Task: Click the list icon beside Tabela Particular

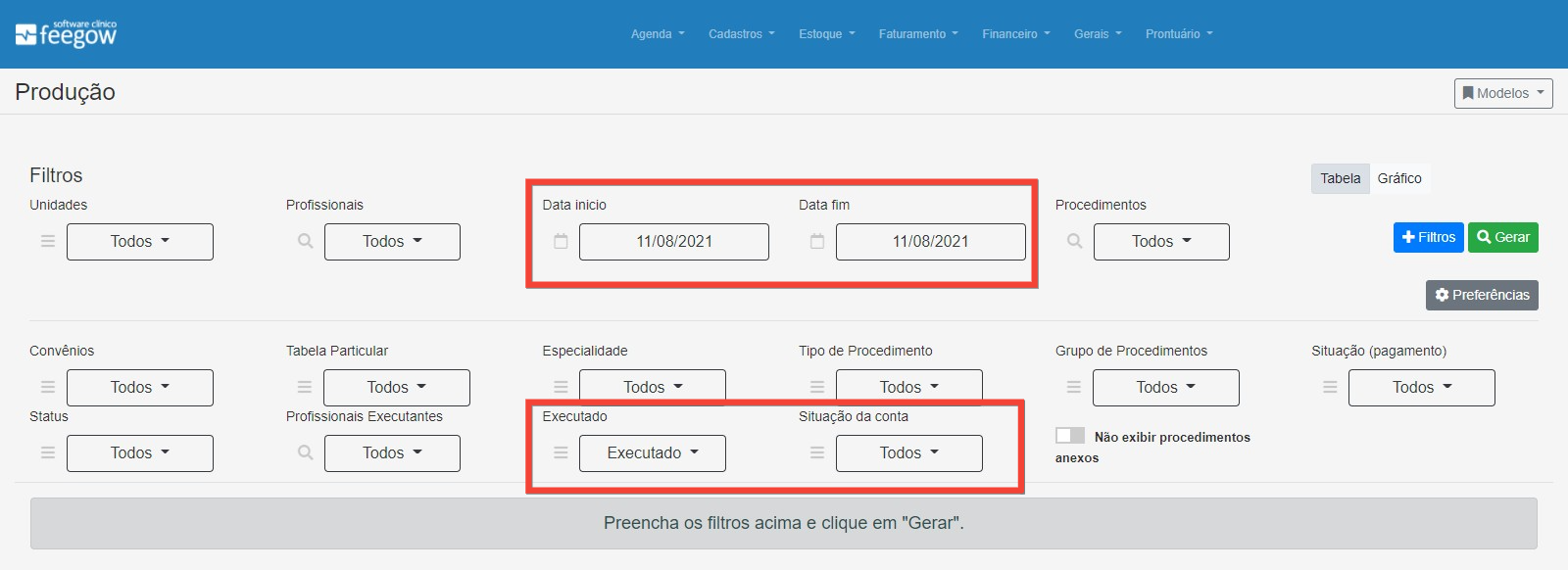Action: coord(305,387)
